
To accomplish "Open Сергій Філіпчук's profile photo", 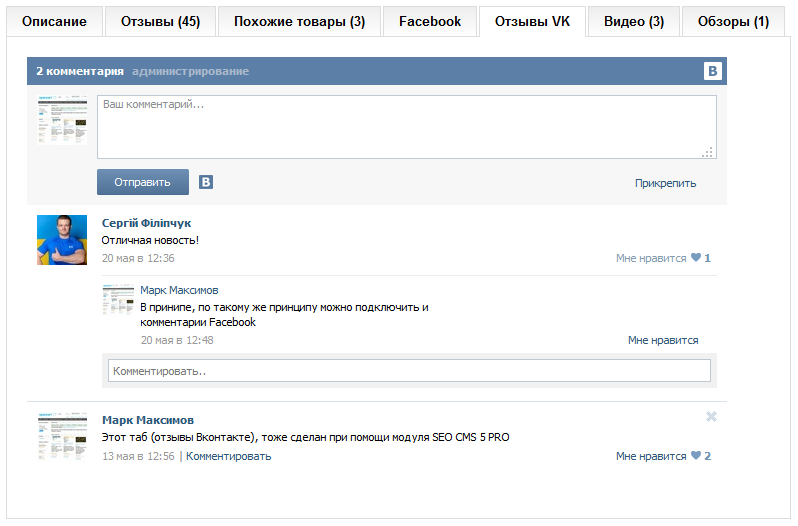I will tap(62, 240).
